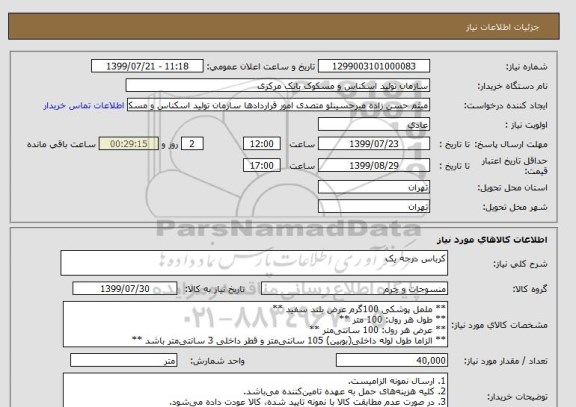Click the label مشخصات کالای مورد نیاز
This screenshot has width=576, height=407.
coord(499,325)
